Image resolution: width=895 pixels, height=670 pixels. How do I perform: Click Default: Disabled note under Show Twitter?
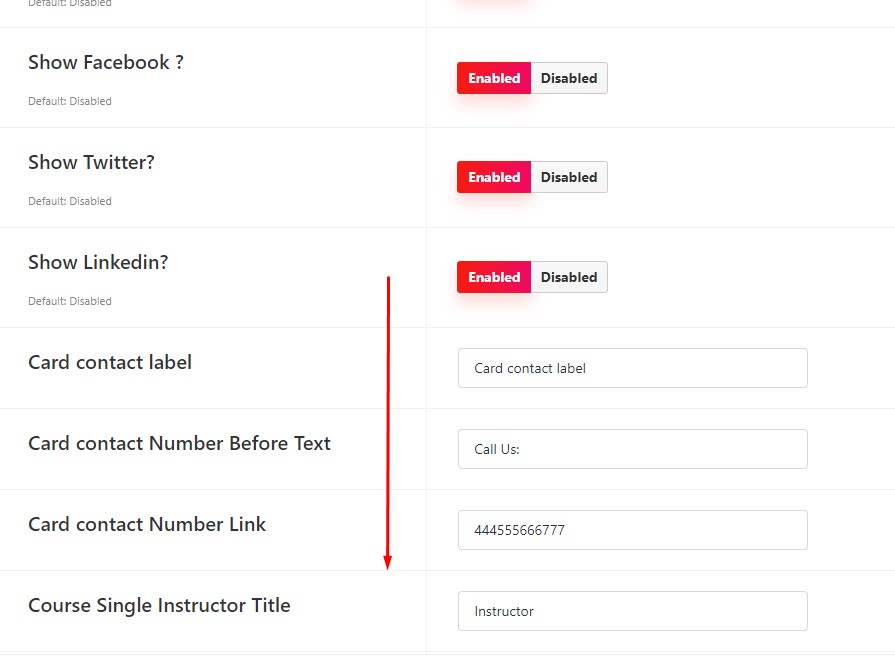[70, 201]
